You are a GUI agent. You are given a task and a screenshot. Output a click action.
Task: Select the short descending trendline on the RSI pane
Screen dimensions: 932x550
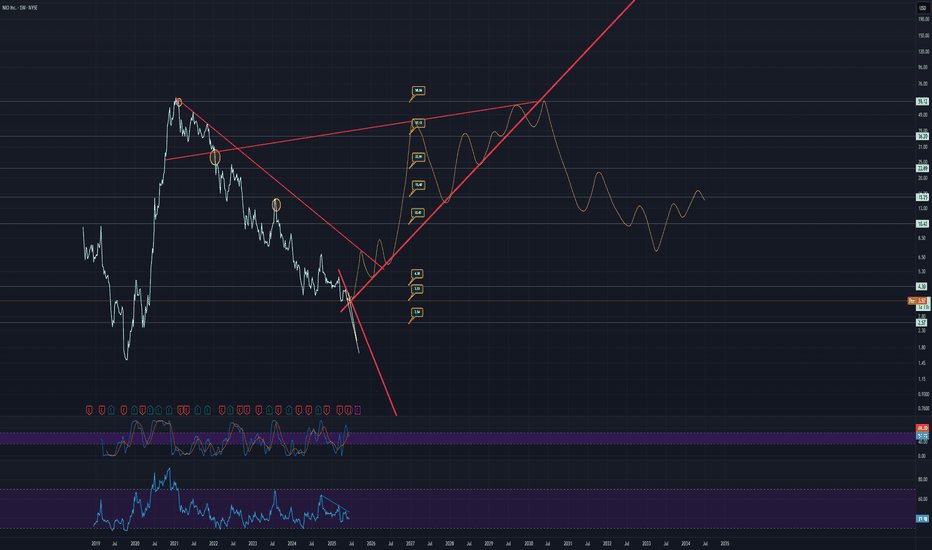click(335, 503)
